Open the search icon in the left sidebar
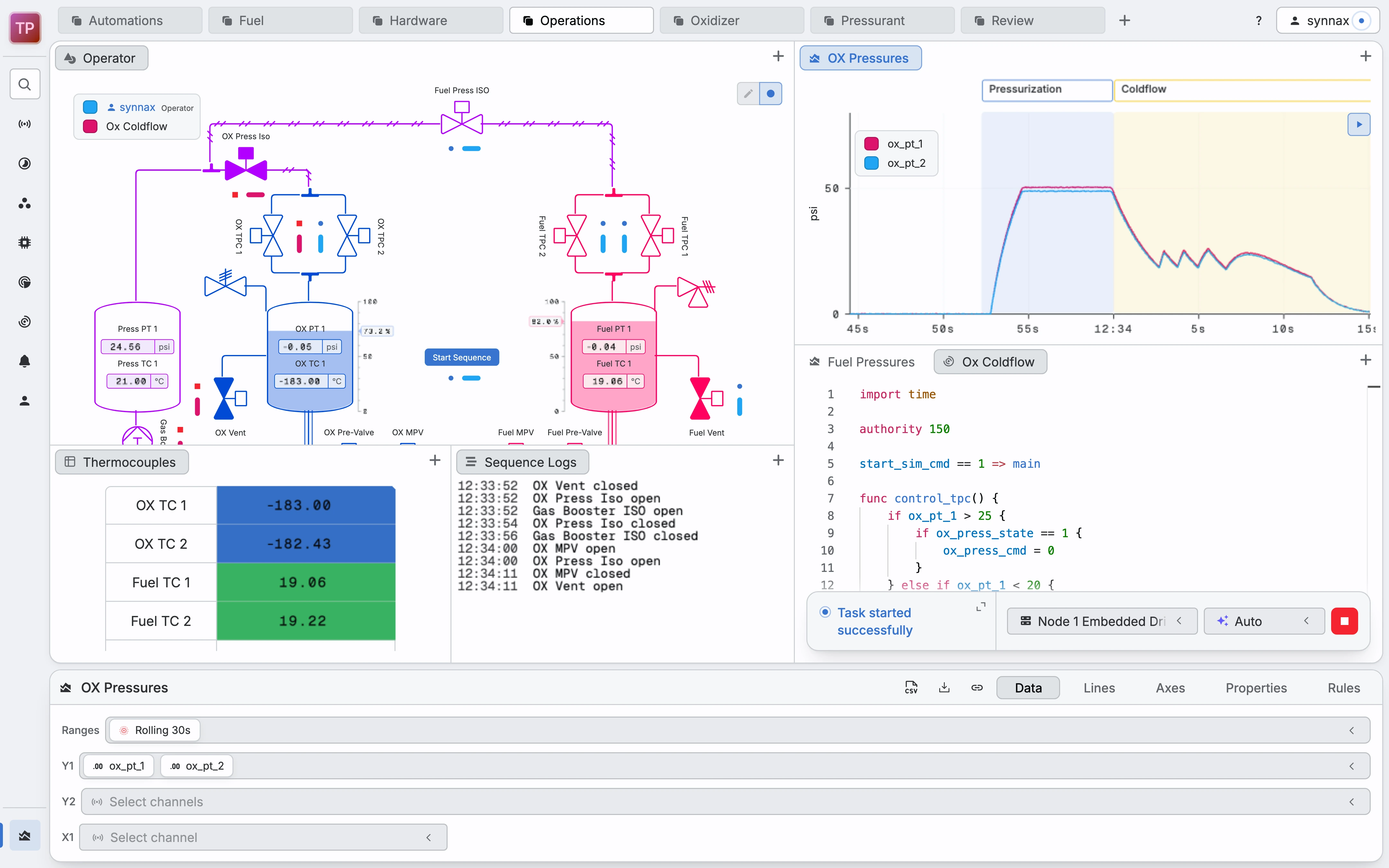 pyautogui.click(x=25, y=84)
